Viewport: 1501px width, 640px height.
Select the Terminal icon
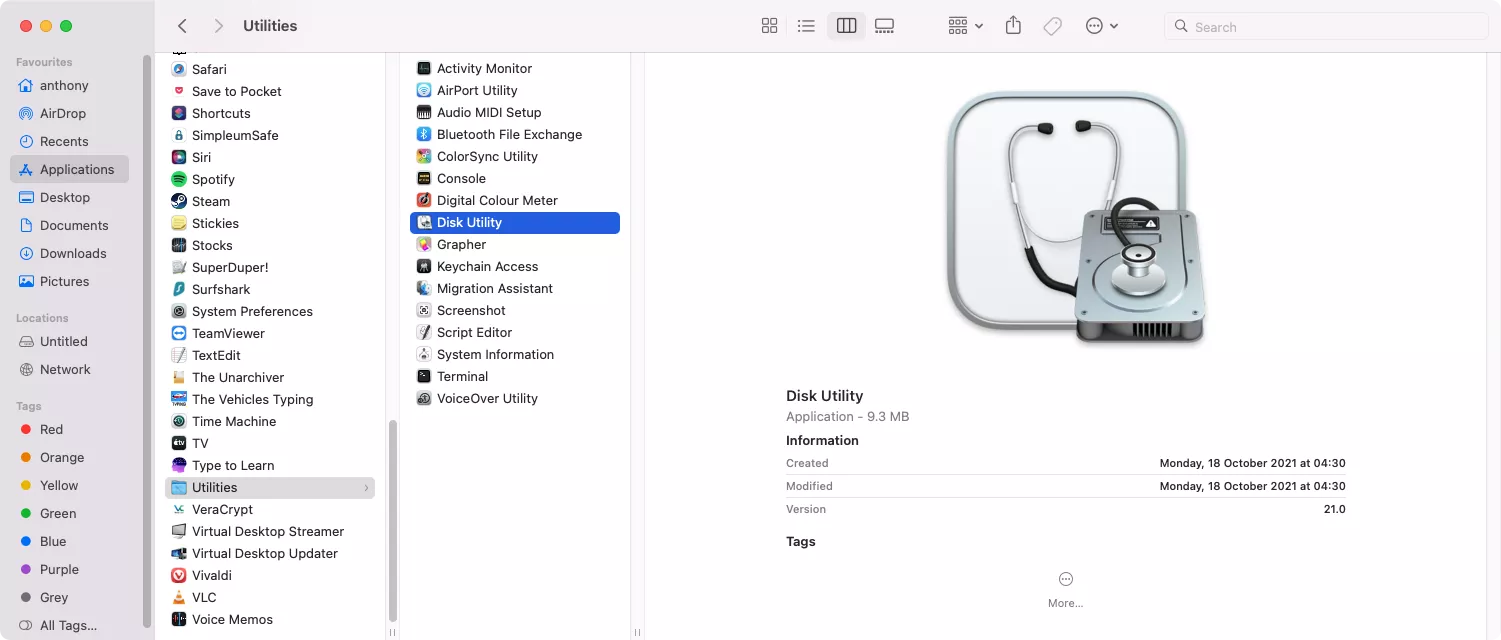[x=424, y=376]
